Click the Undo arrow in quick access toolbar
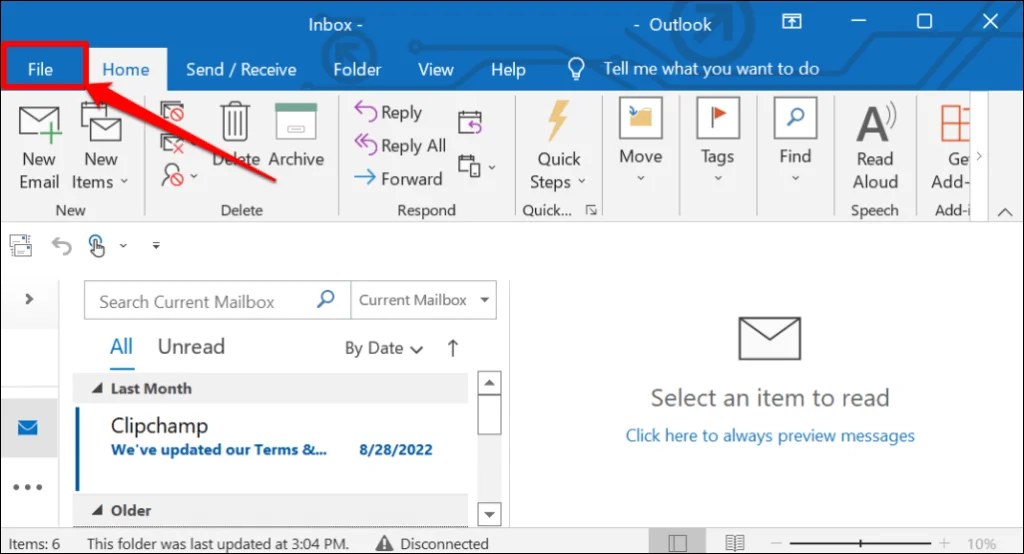Image resolution: width=1024 pixels, height=554 pixels. pyautogui.click(x=62, y=245)
